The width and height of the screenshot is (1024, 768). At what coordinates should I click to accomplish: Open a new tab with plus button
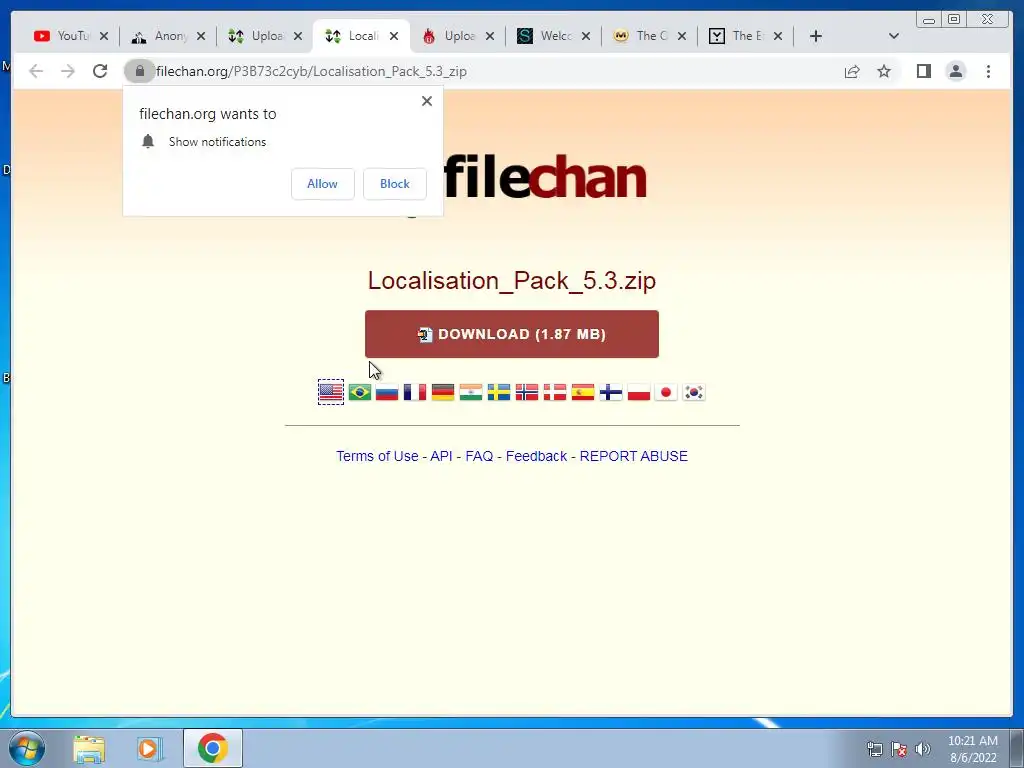point(816,36)
